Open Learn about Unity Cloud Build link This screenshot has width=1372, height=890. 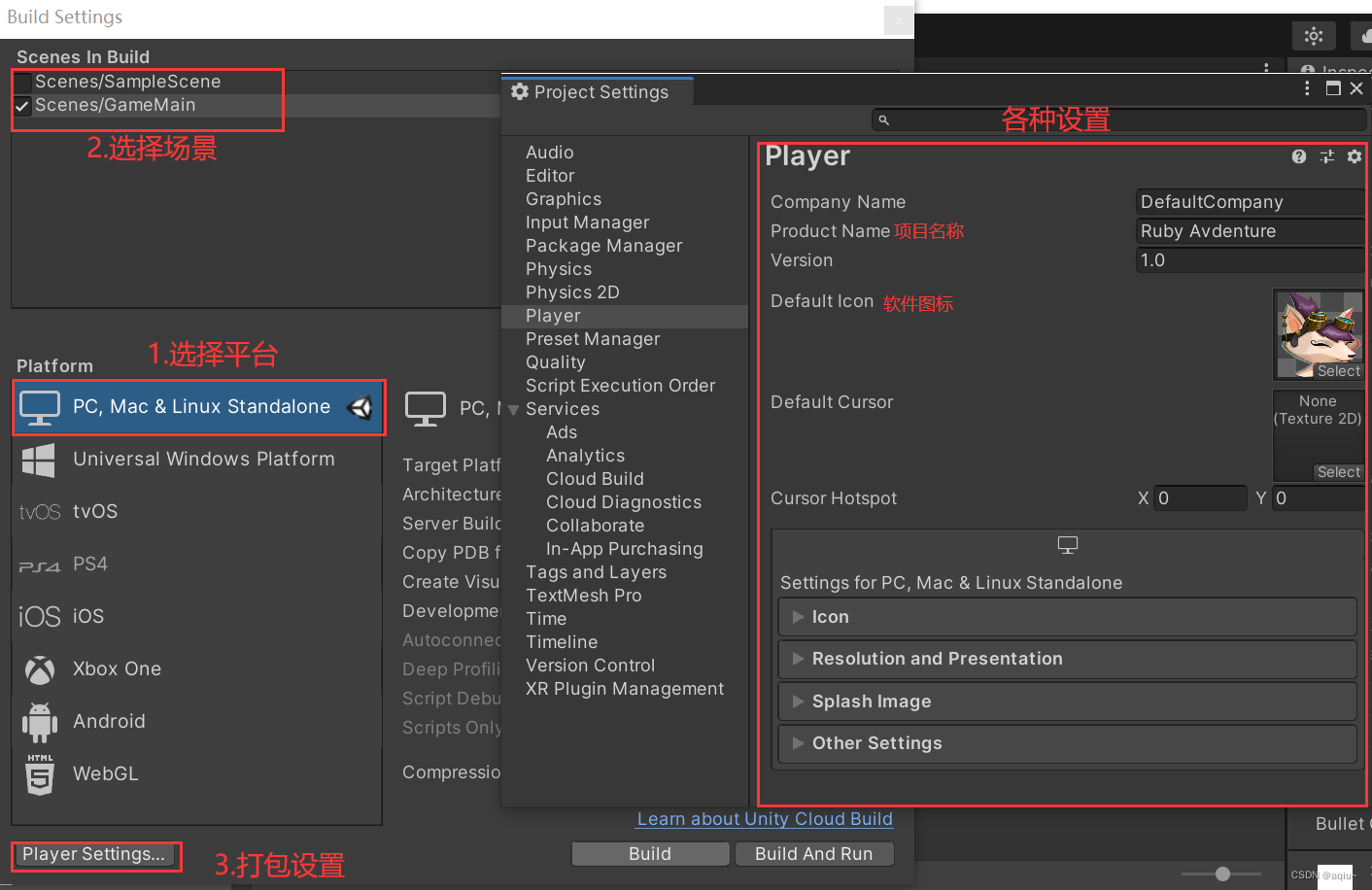click(x=765, y=819)
